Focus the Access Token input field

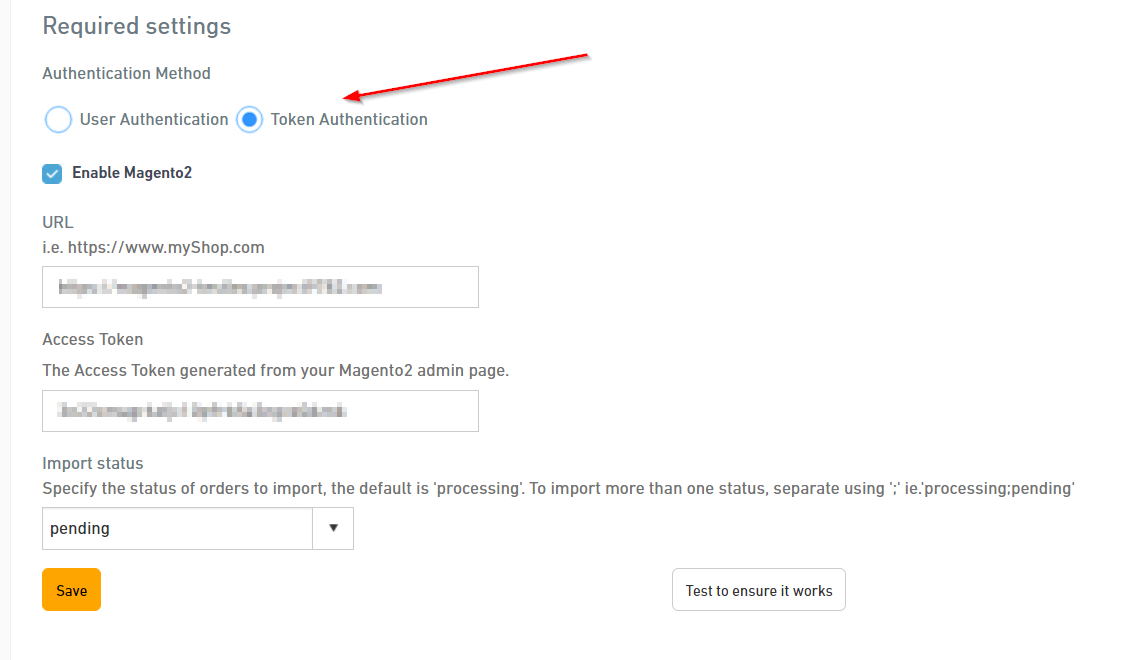pyautogui.click(x=260, y=411)
